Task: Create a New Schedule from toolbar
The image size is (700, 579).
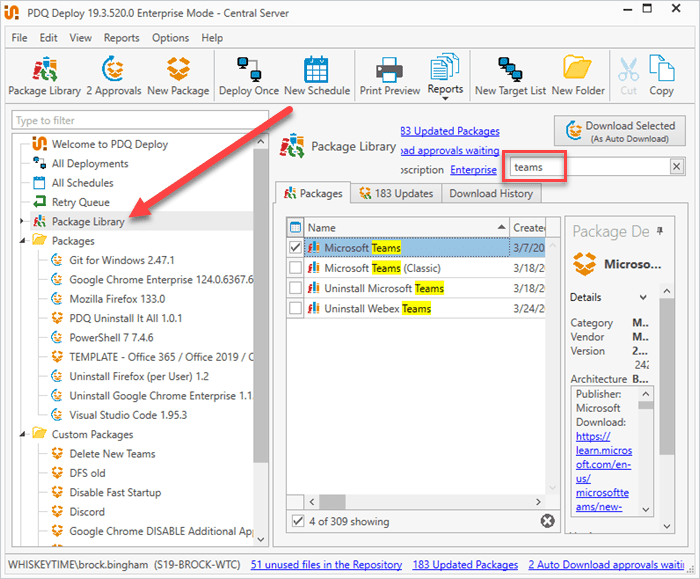Action: 317,76
